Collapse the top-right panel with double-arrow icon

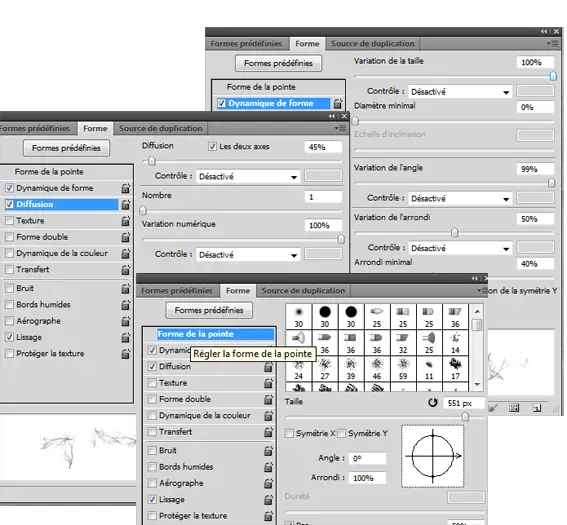pos(544,32)
